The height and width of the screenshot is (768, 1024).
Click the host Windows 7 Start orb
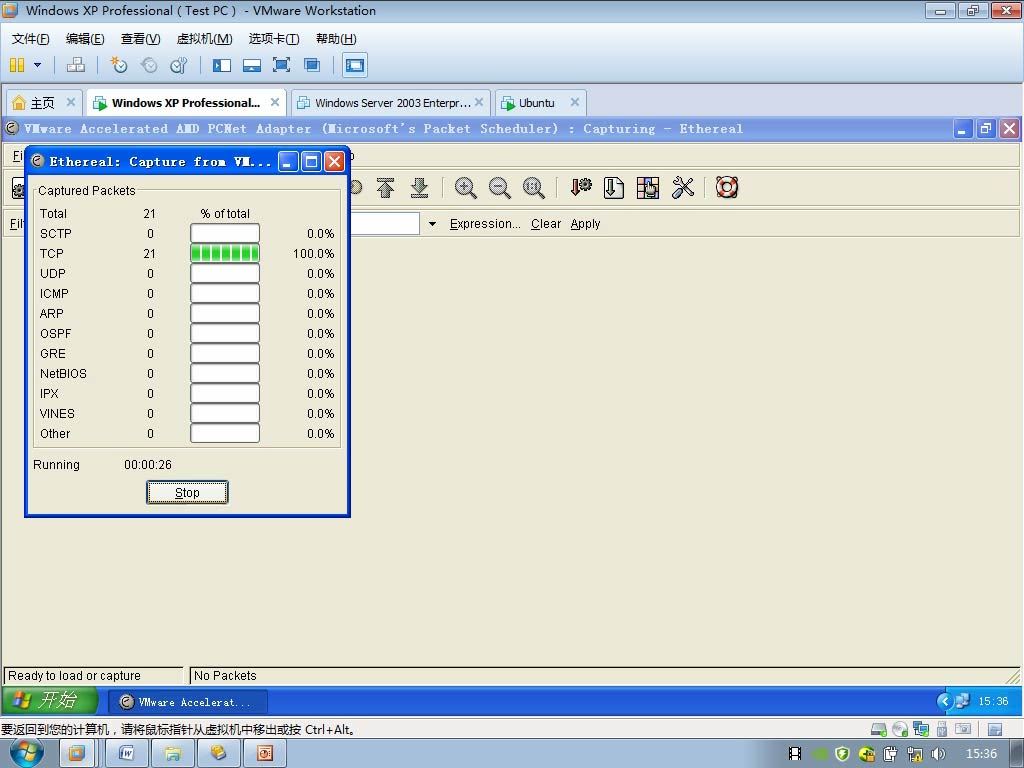coord(26,752)
